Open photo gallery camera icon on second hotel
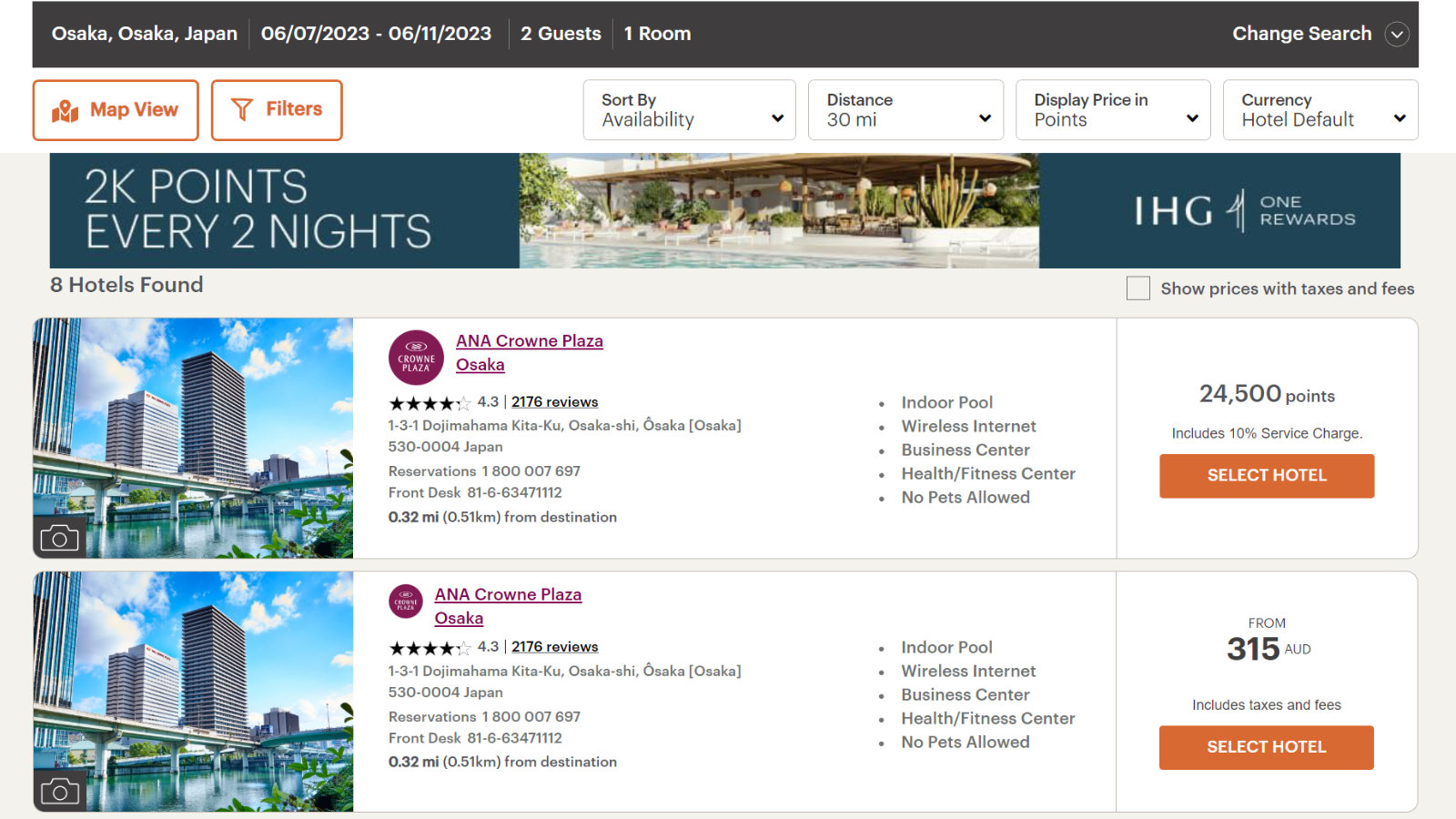This screenshot has height=819, width=1456. pos(60,792)
